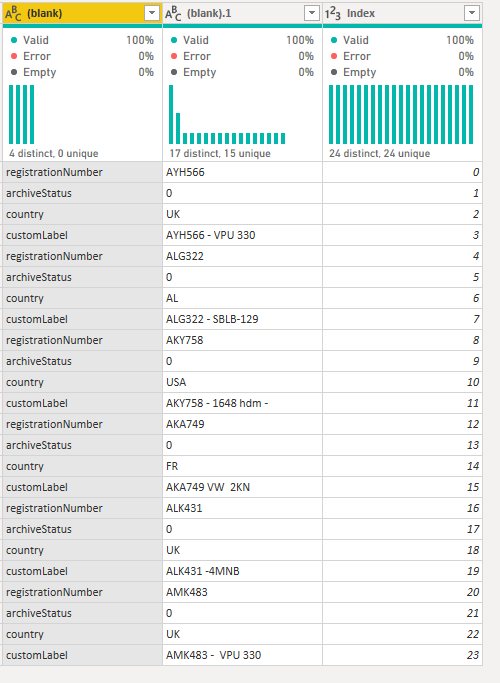This screenshot has width=500, height=683.
Task: Click the 123 data type icon of Index column
Action: (x=333, y=14)
